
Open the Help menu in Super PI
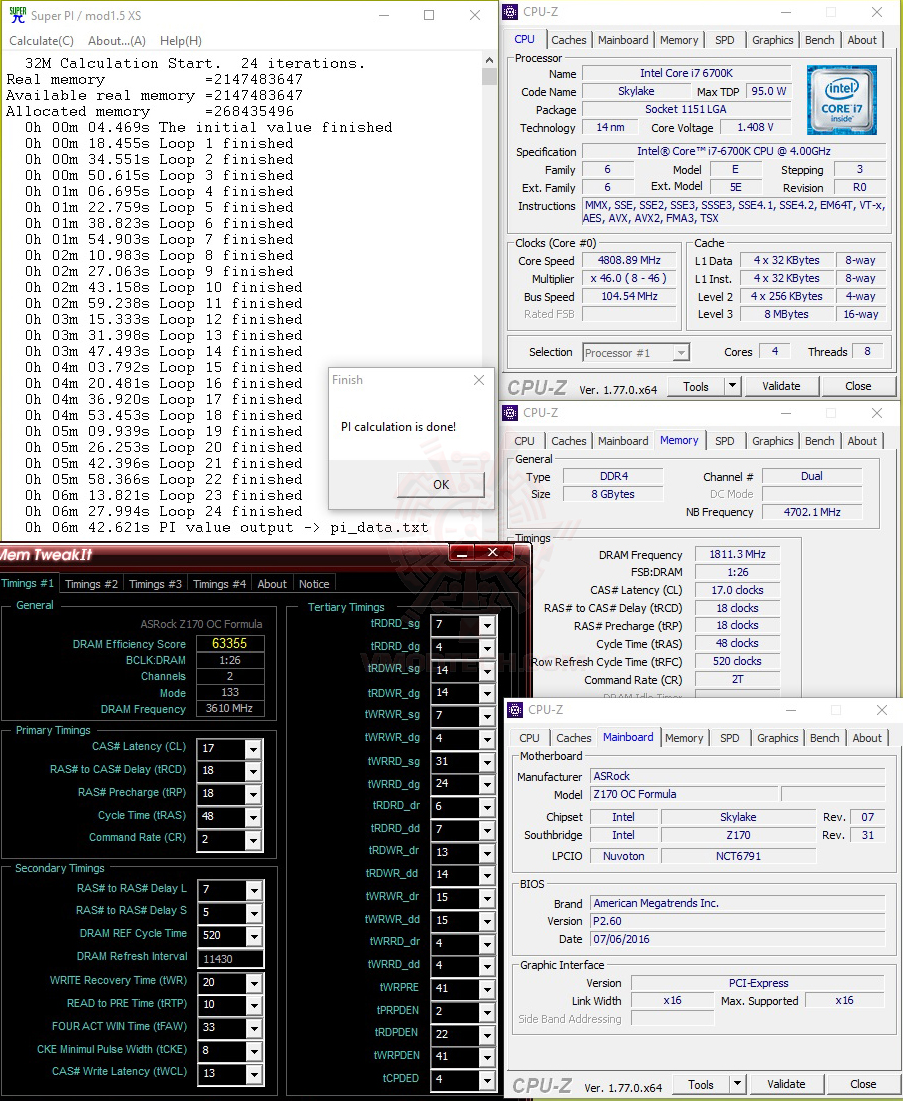click(x=180, y=40)
